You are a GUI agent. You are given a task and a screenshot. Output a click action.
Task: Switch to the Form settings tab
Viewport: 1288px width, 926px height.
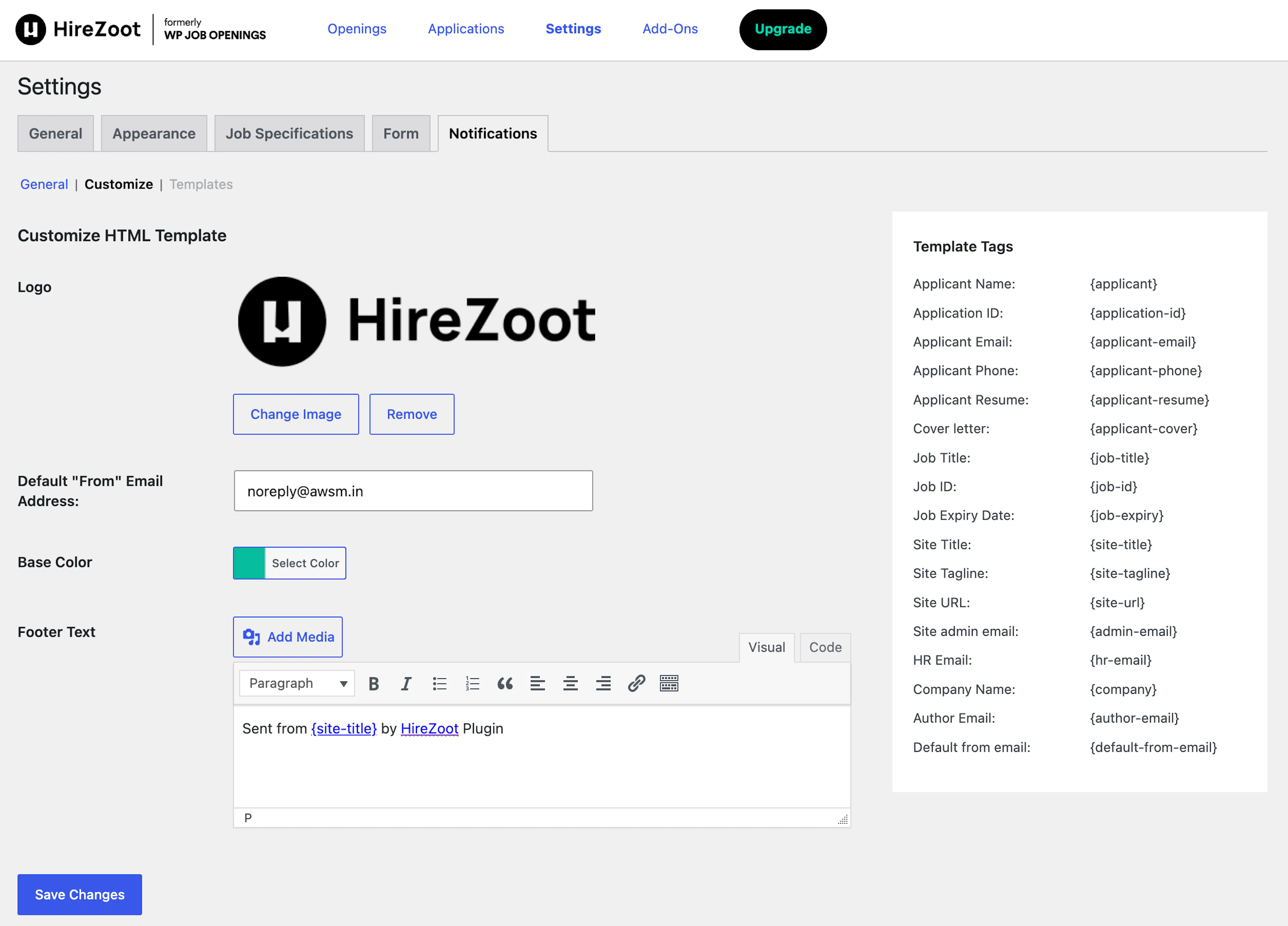401,134
